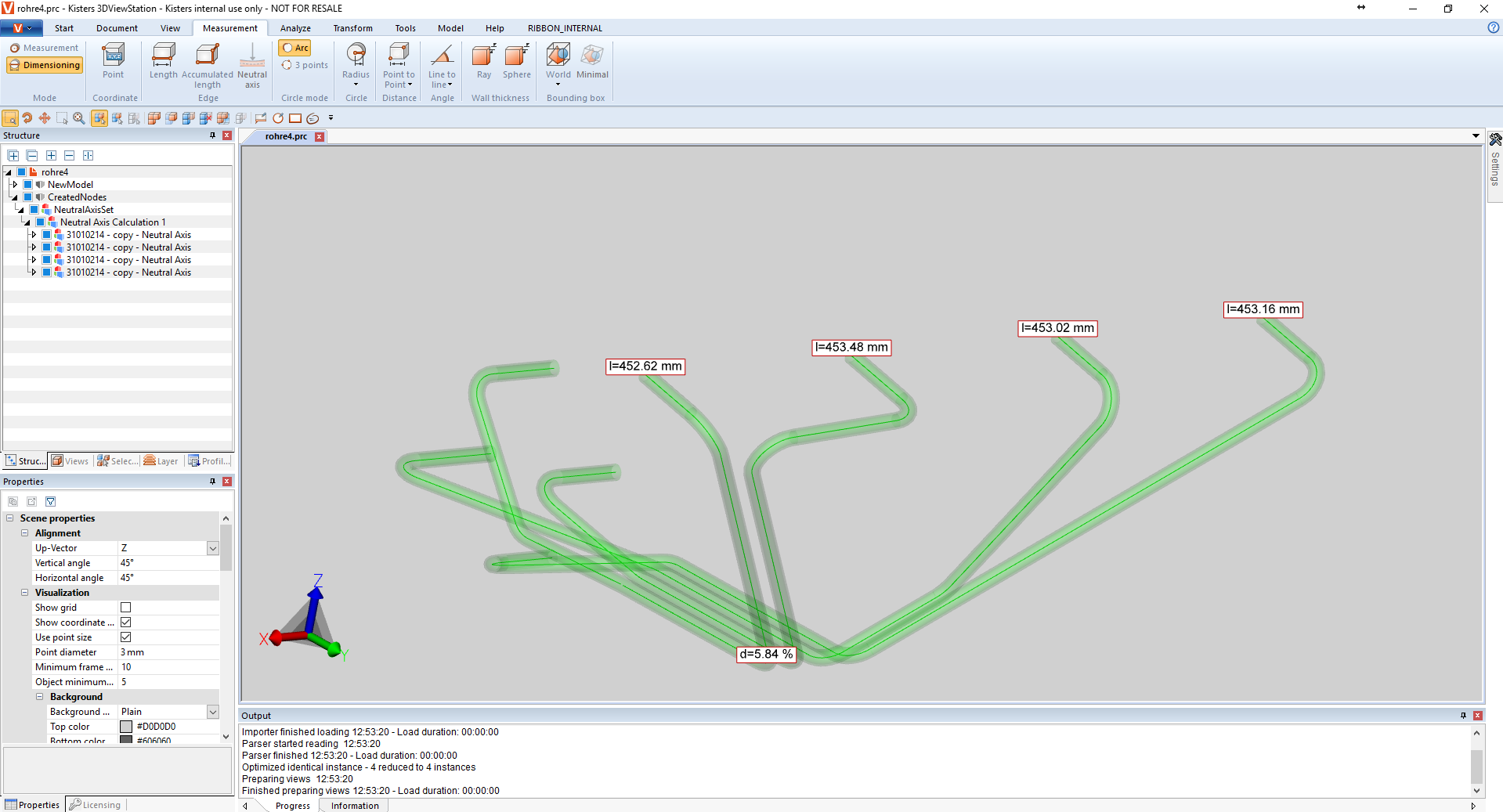Select the Accumulated length tool
Image resolution: width=1503 pixels, height=812 pixels.
point(208,66)
